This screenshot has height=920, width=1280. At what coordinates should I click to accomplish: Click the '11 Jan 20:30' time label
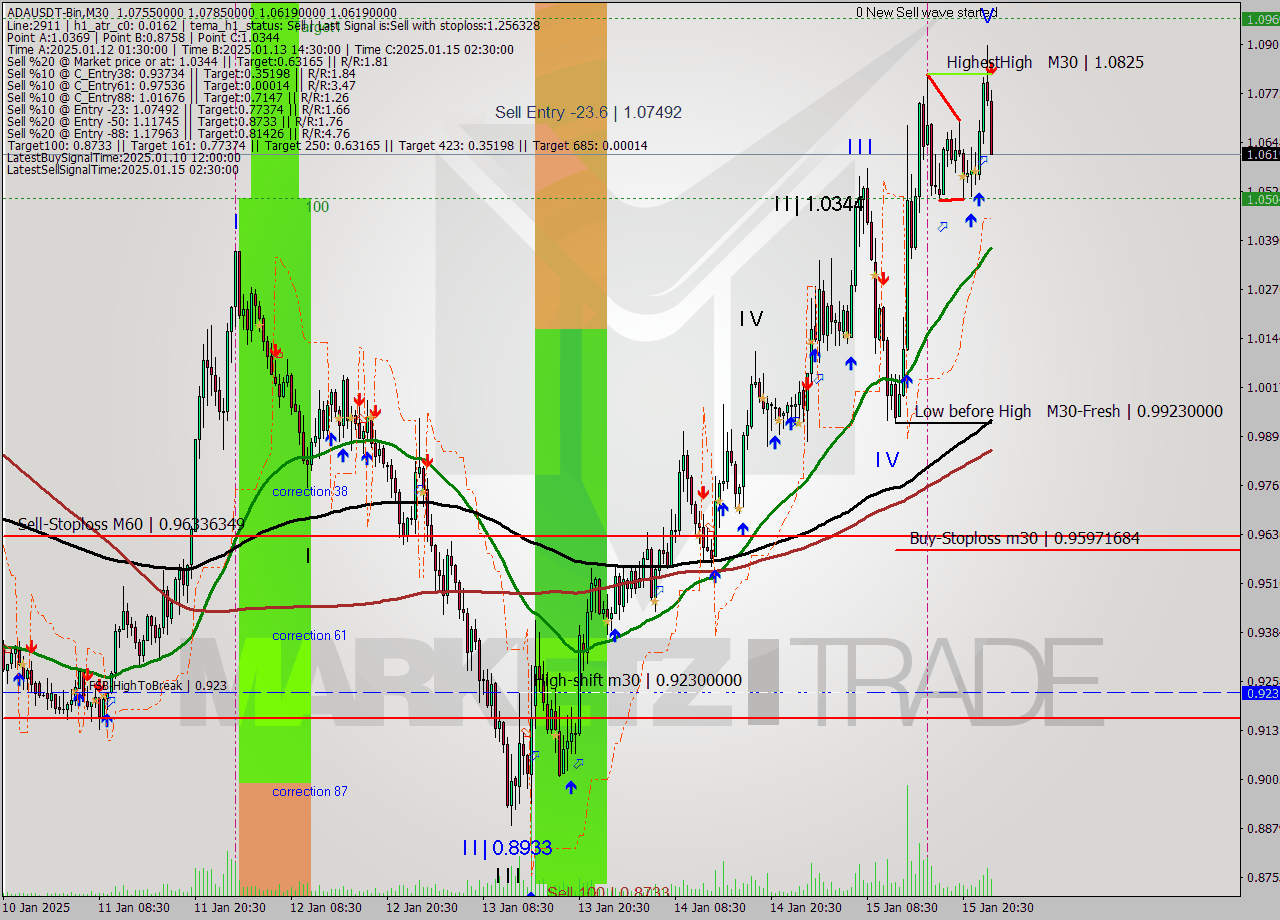pos(230,908)
